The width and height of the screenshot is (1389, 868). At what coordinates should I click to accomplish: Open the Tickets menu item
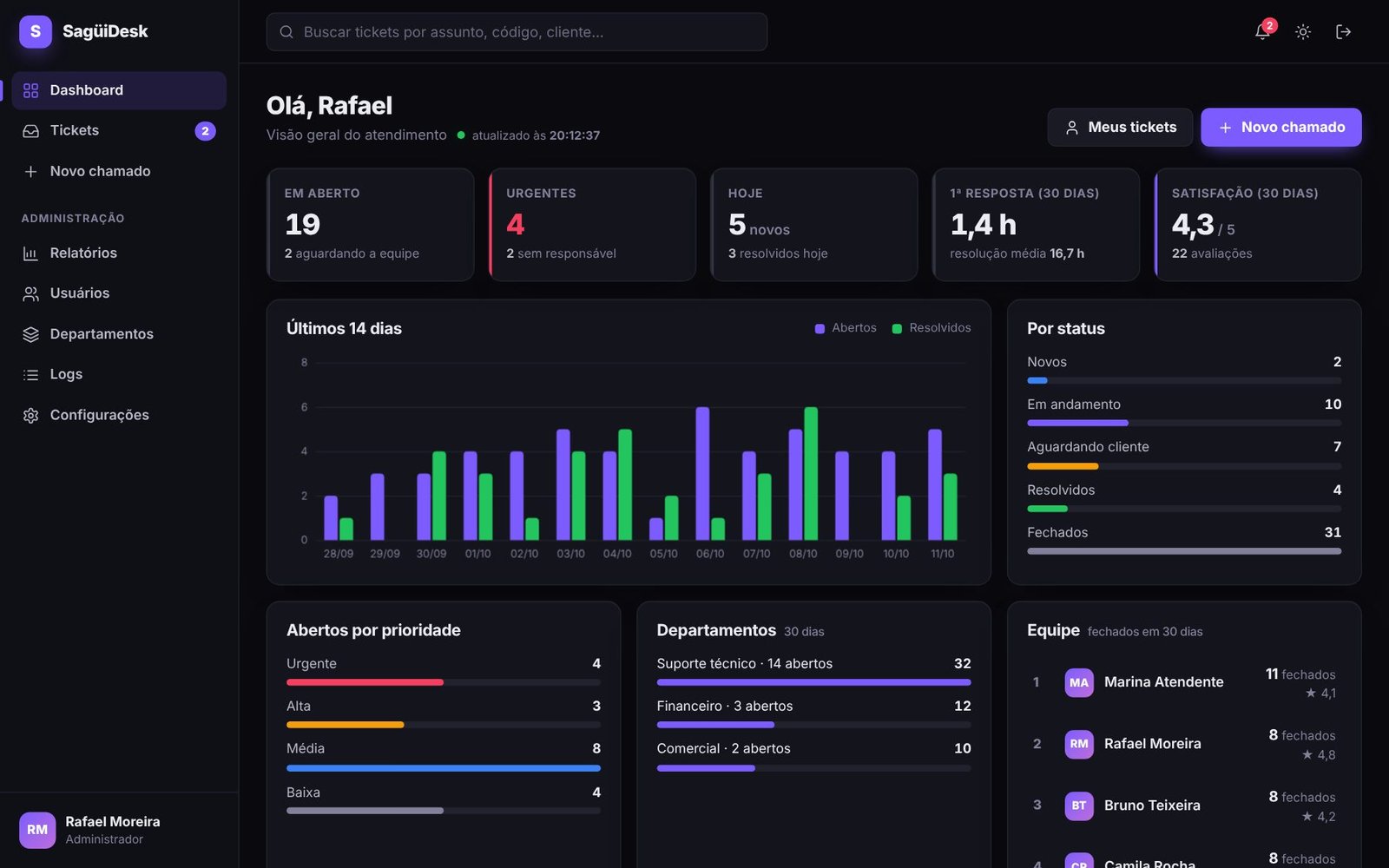[x=119, y=131]
